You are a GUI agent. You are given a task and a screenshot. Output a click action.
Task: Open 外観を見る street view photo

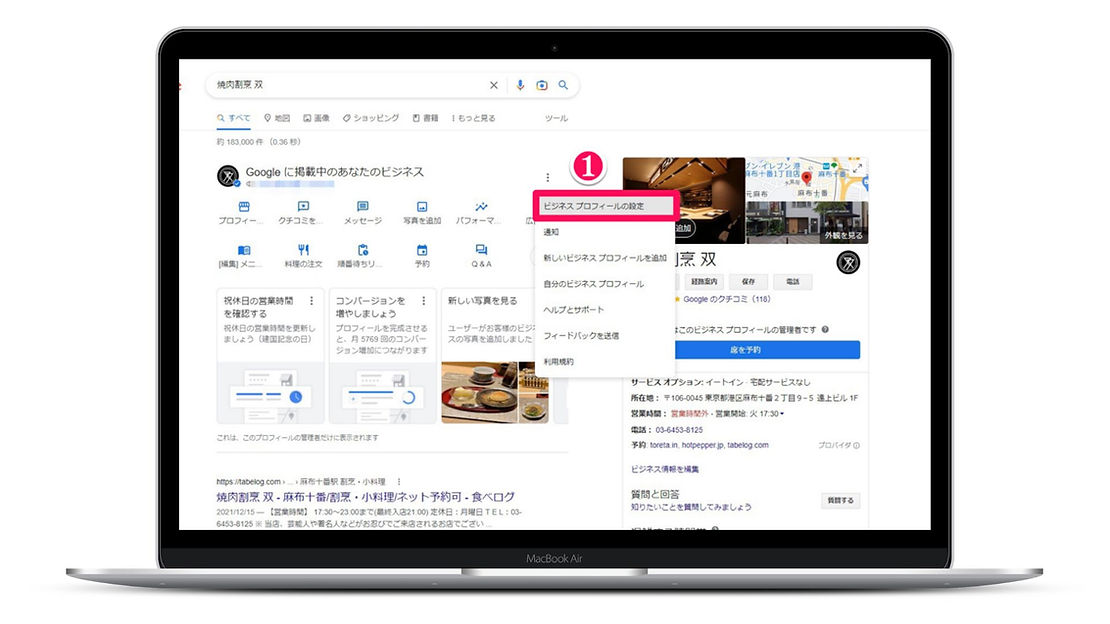(x=807, y=222)
